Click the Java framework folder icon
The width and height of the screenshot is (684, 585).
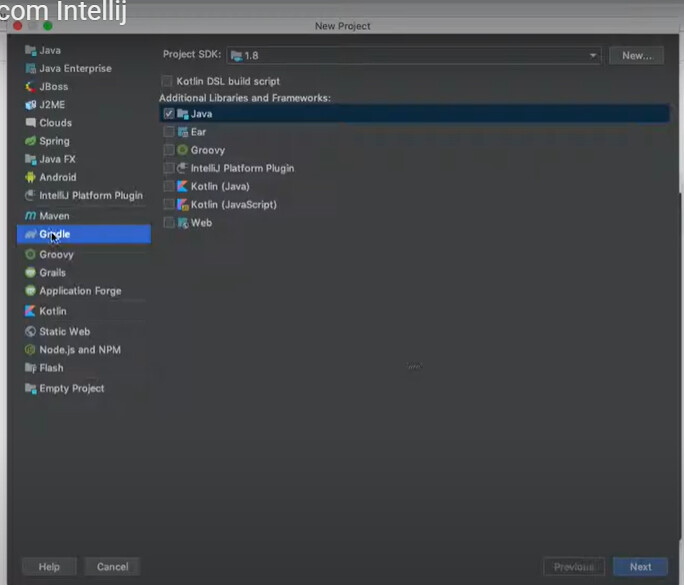click(x=183, y=114)
